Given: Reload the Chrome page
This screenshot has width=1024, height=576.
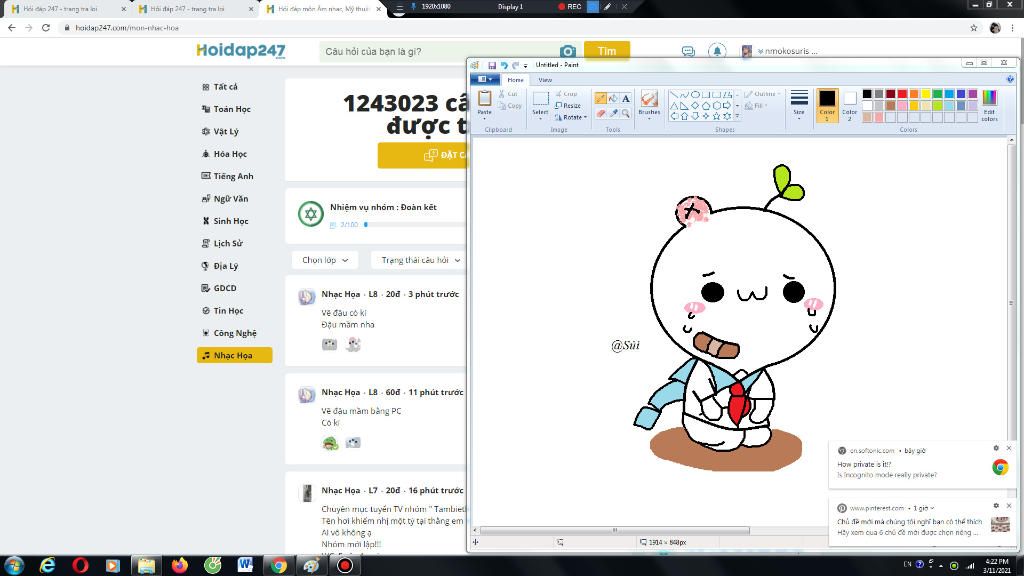Looking at the screenshot, I should coord(46,27).
